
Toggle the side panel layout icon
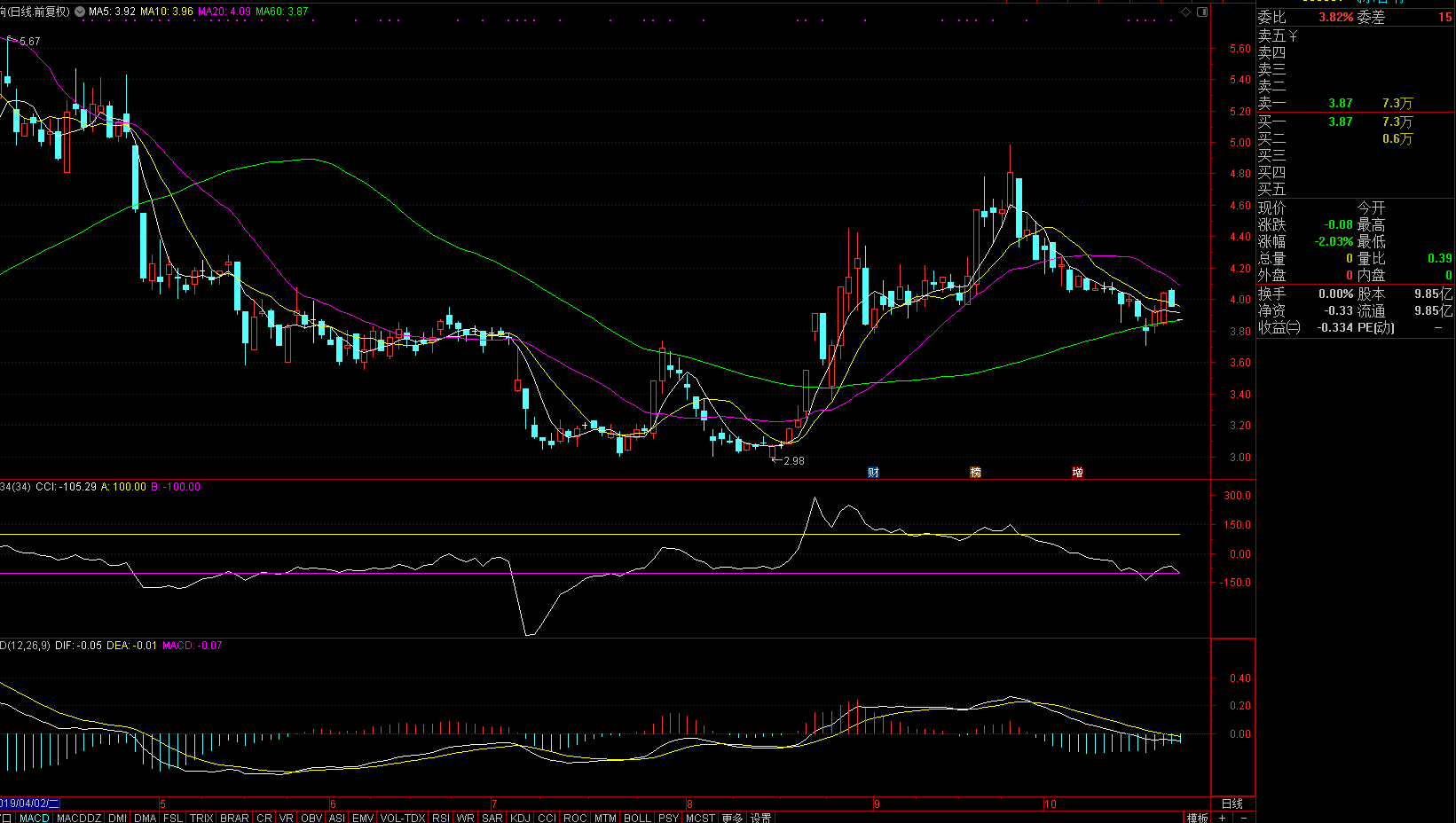pyautogui.click(x=1202, y=12)
